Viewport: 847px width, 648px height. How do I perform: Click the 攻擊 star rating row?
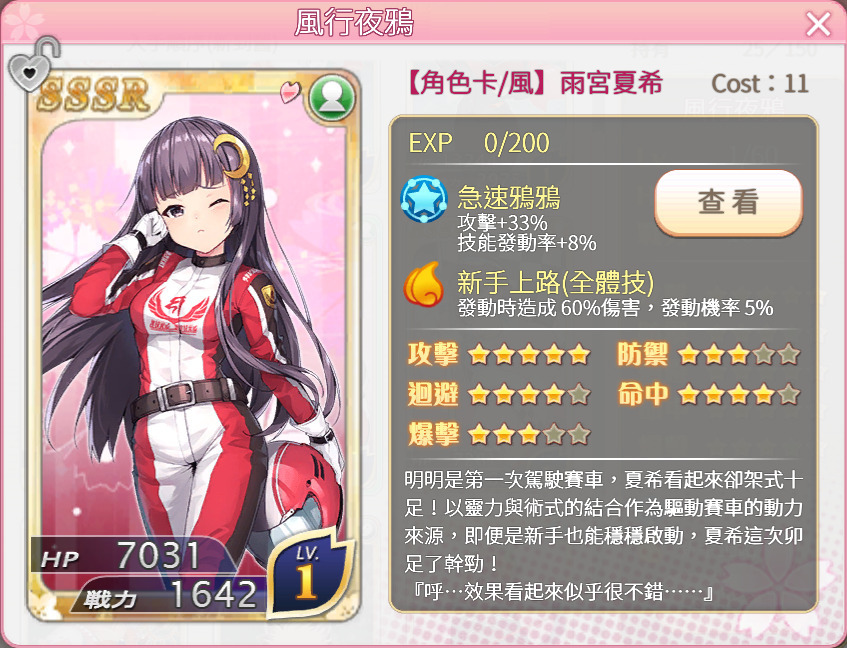[x=499, y=354]
